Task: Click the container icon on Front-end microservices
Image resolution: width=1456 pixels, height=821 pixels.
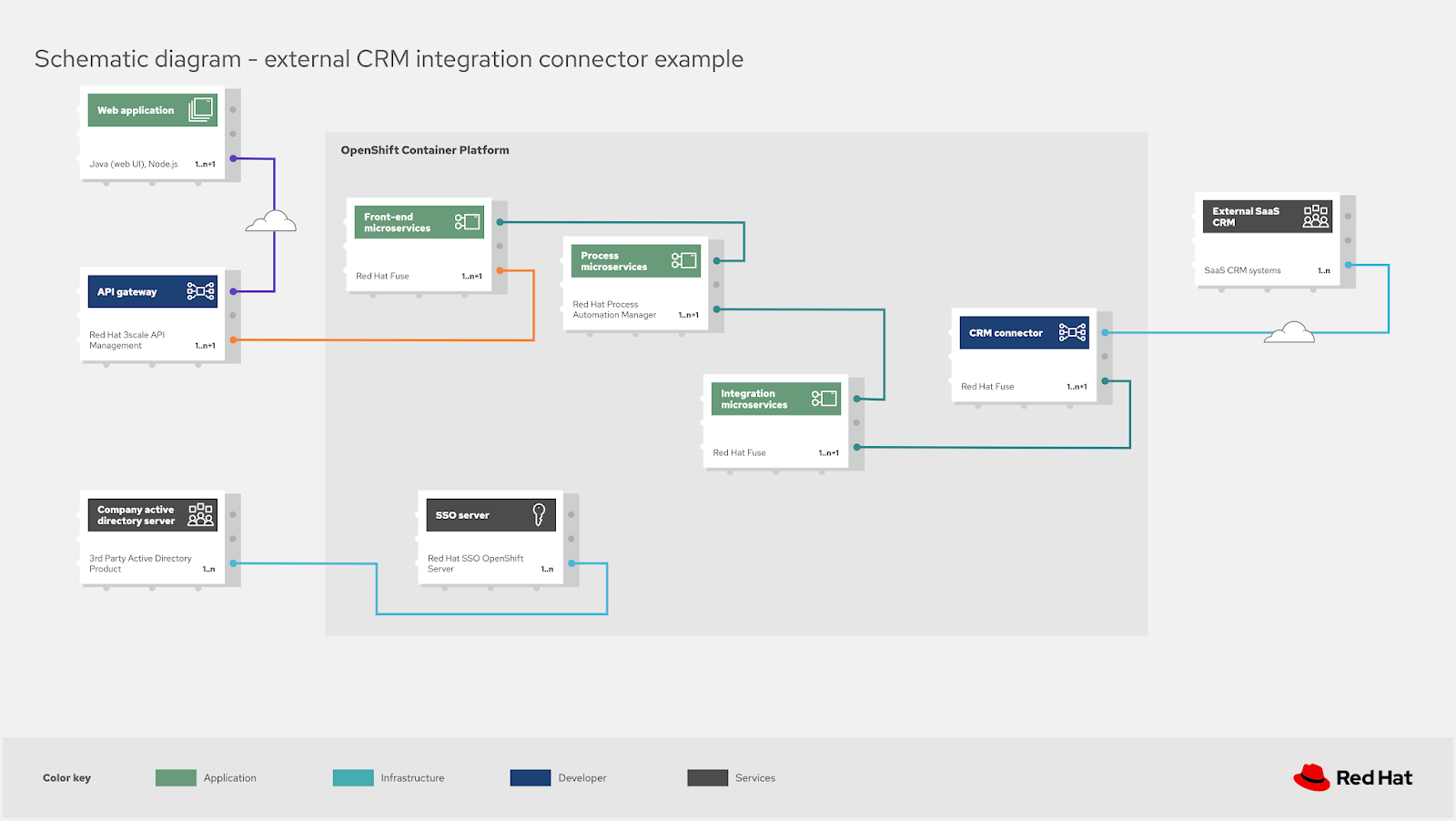Action: [x=470, y=220]
